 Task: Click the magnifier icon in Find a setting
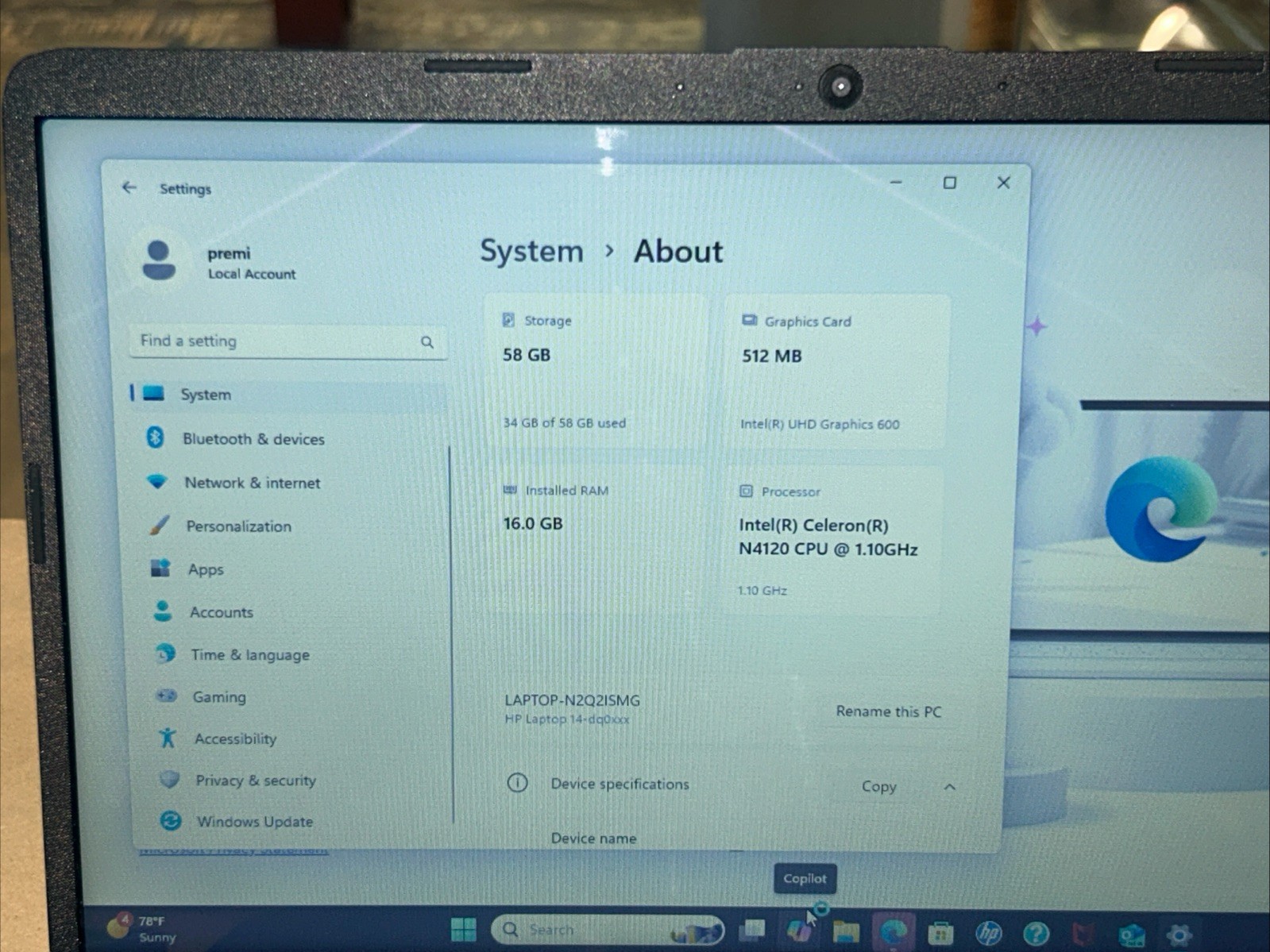pos(427,342)
